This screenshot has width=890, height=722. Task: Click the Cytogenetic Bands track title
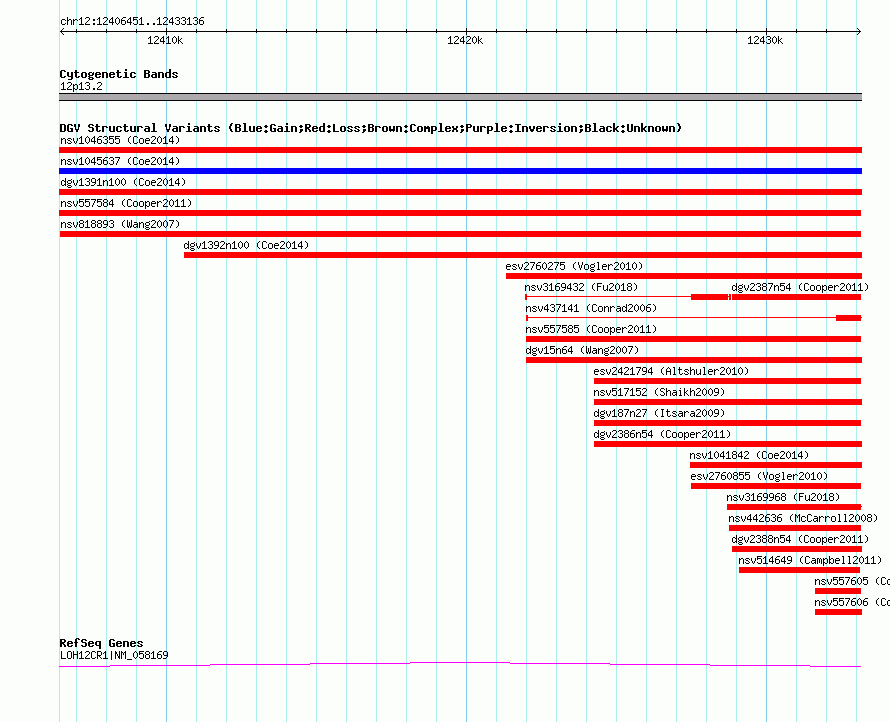(x=119, y=74)
